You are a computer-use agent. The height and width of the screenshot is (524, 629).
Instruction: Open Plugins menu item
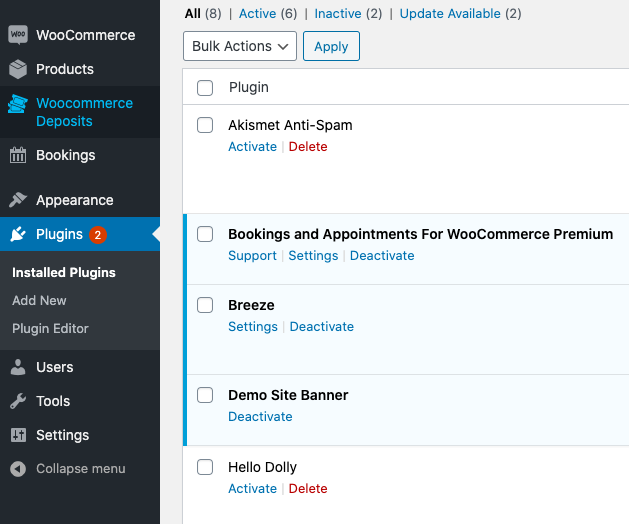point(59,234)
